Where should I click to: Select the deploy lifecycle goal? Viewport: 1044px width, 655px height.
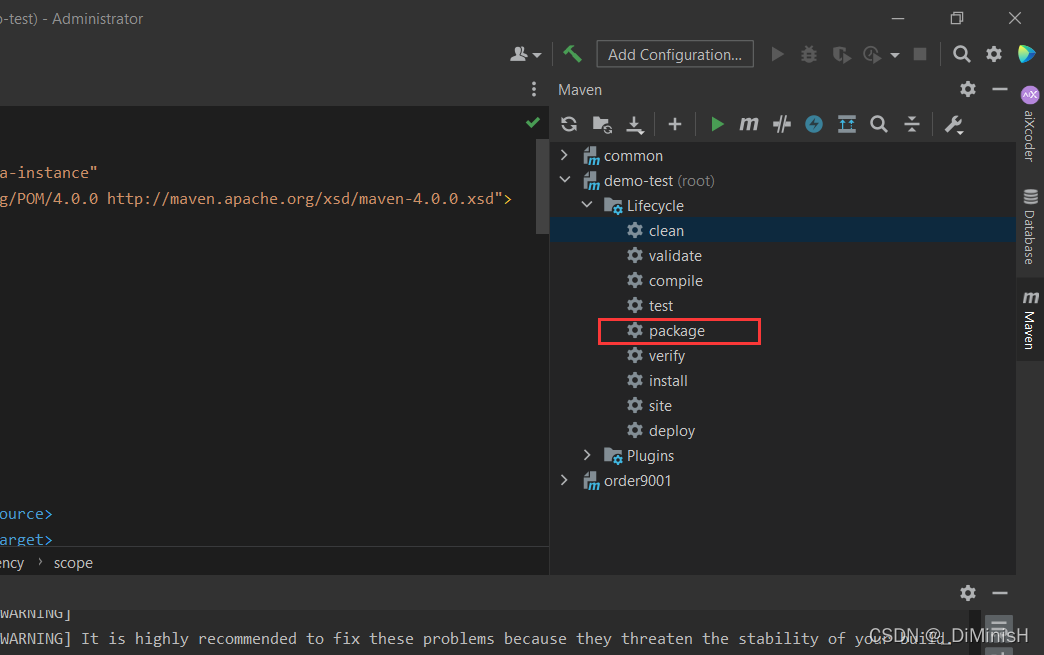[672, 431]
